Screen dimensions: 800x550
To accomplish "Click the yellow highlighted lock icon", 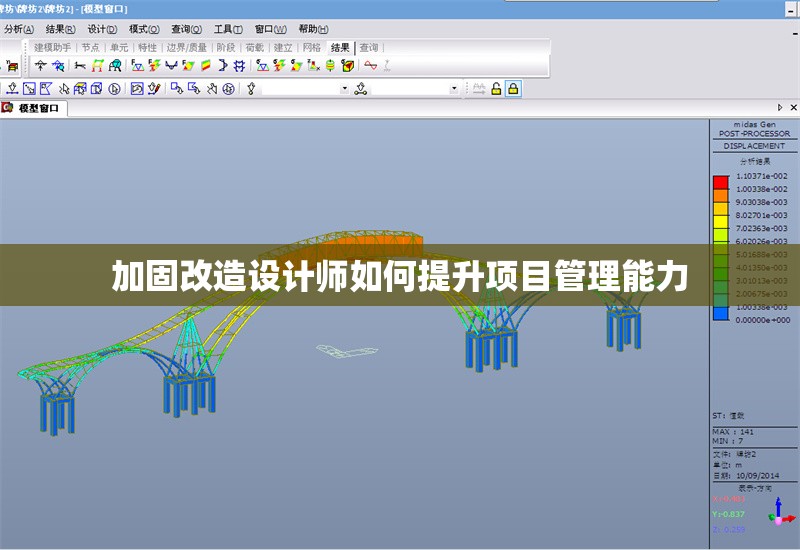I will click(513, 89).
